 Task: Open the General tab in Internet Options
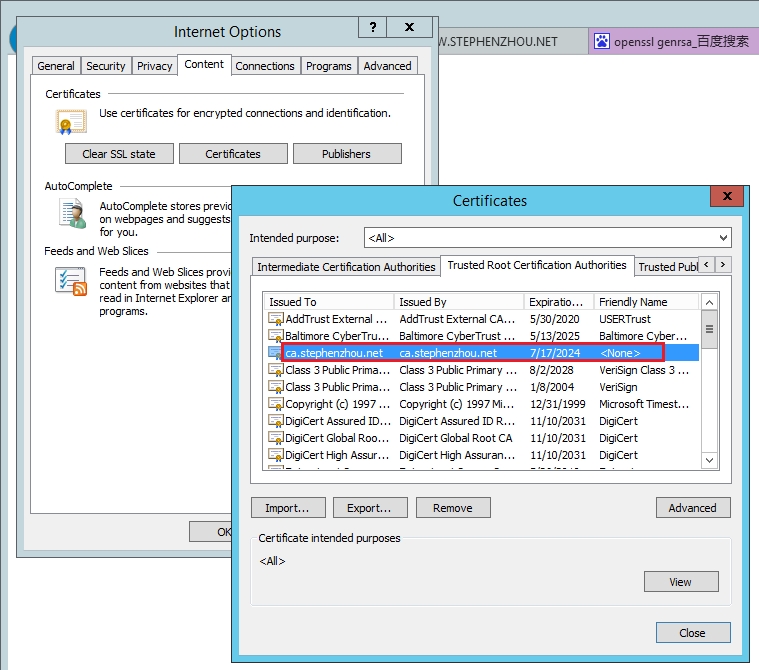pos(56,66)
